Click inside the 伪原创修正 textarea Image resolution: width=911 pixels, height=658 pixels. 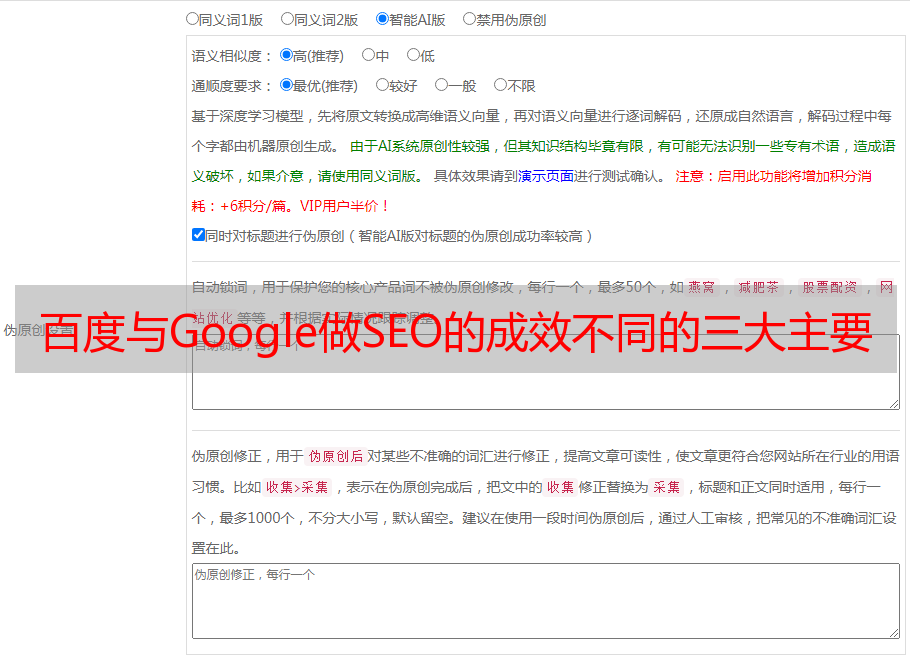coord(546,601)
